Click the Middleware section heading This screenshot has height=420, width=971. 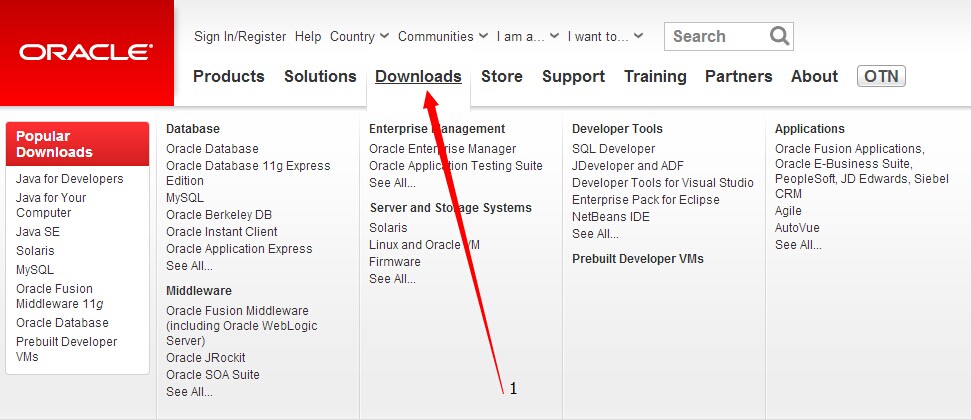pyautogui.click(x=199, y=291)
